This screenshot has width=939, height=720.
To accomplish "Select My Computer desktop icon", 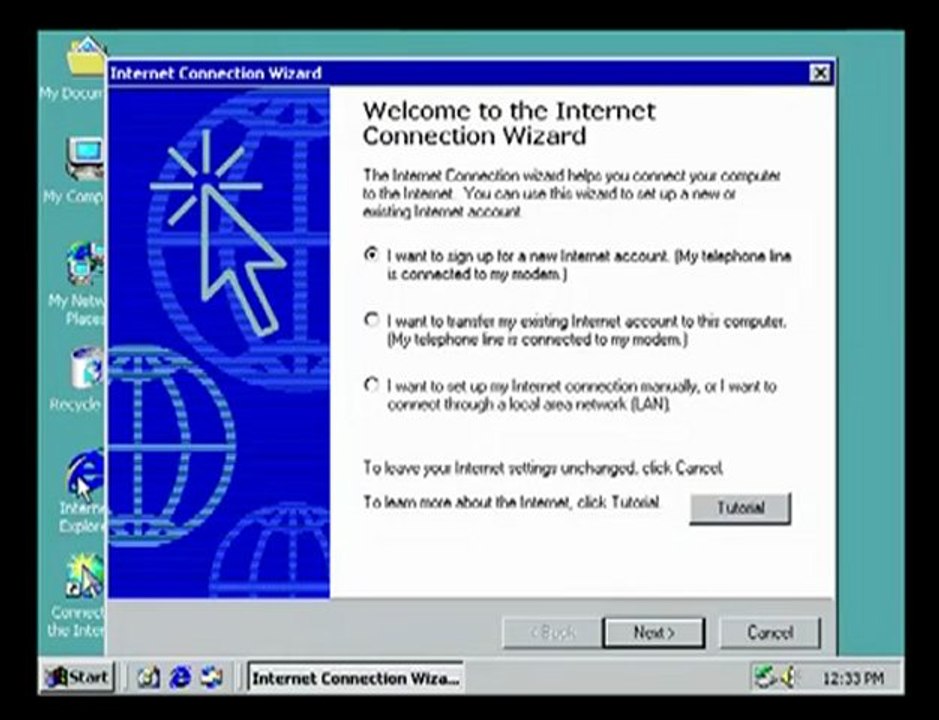I will coord(75,171).
